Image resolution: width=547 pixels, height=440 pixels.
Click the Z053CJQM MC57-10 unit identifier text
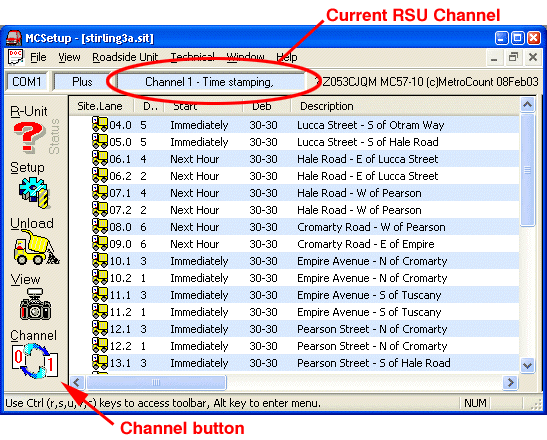pos(430,82)
